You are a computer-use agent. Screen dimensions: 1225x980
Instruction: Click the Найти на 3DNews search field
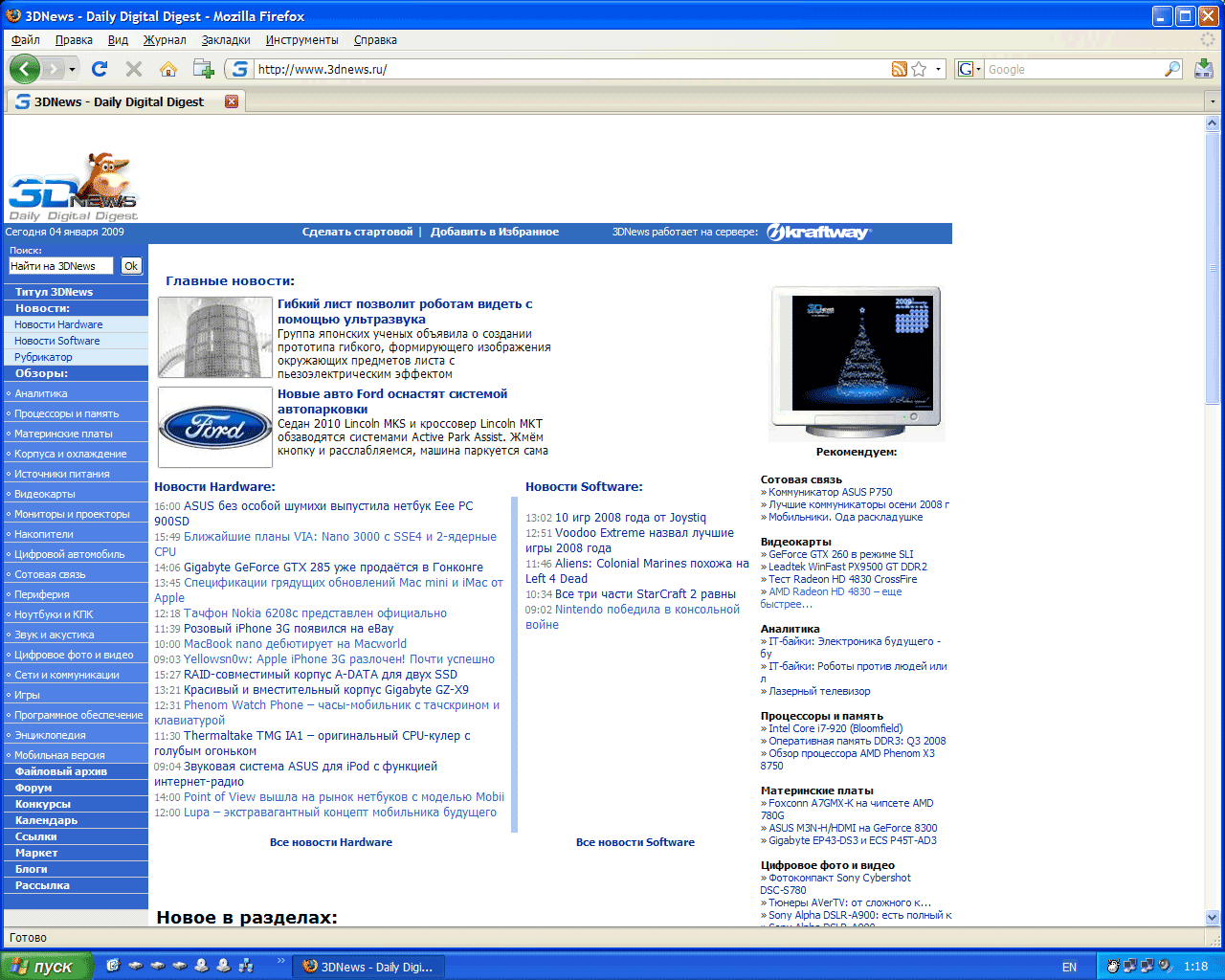(61, 266)
